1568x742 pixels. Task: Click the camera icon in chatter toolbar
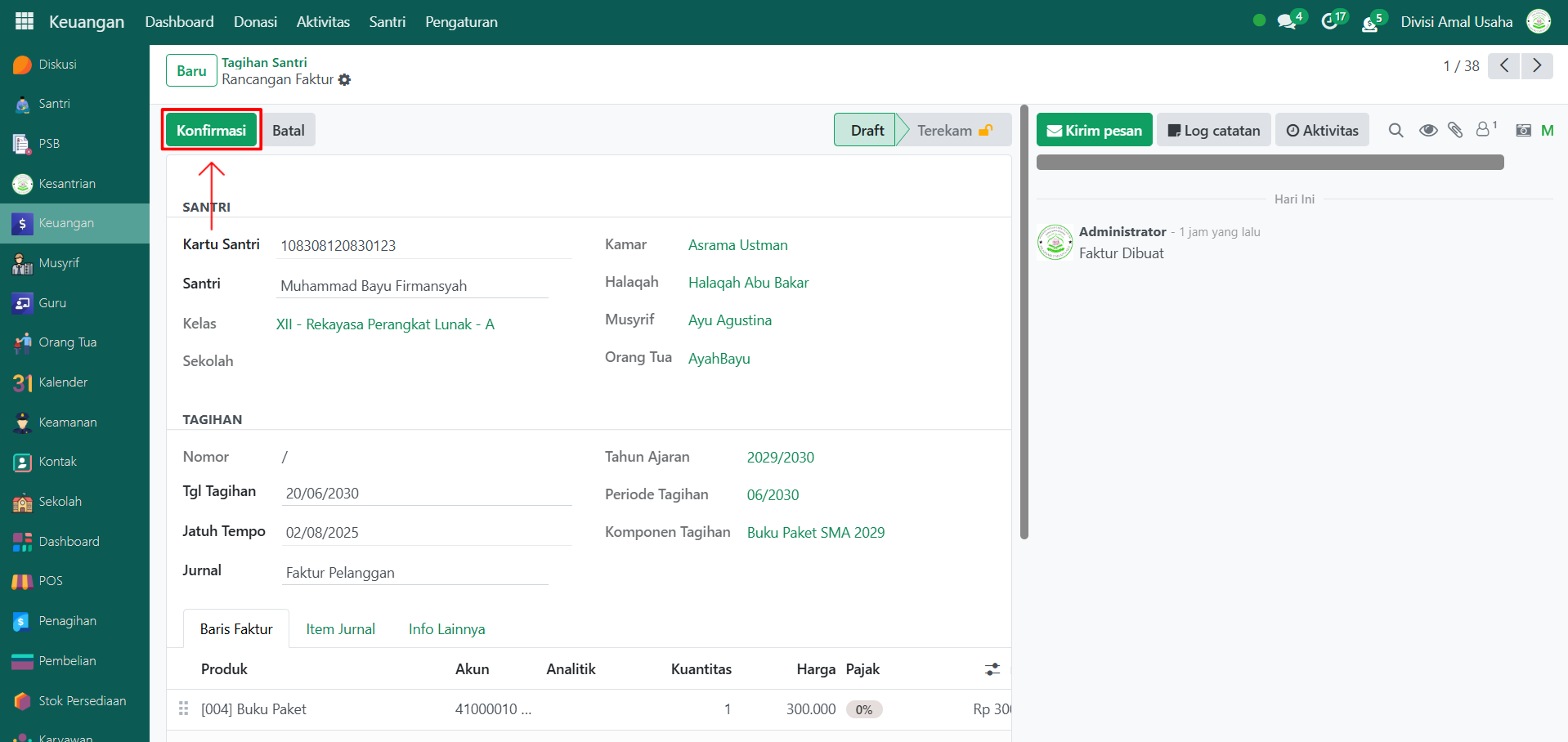click(1523, 130)
